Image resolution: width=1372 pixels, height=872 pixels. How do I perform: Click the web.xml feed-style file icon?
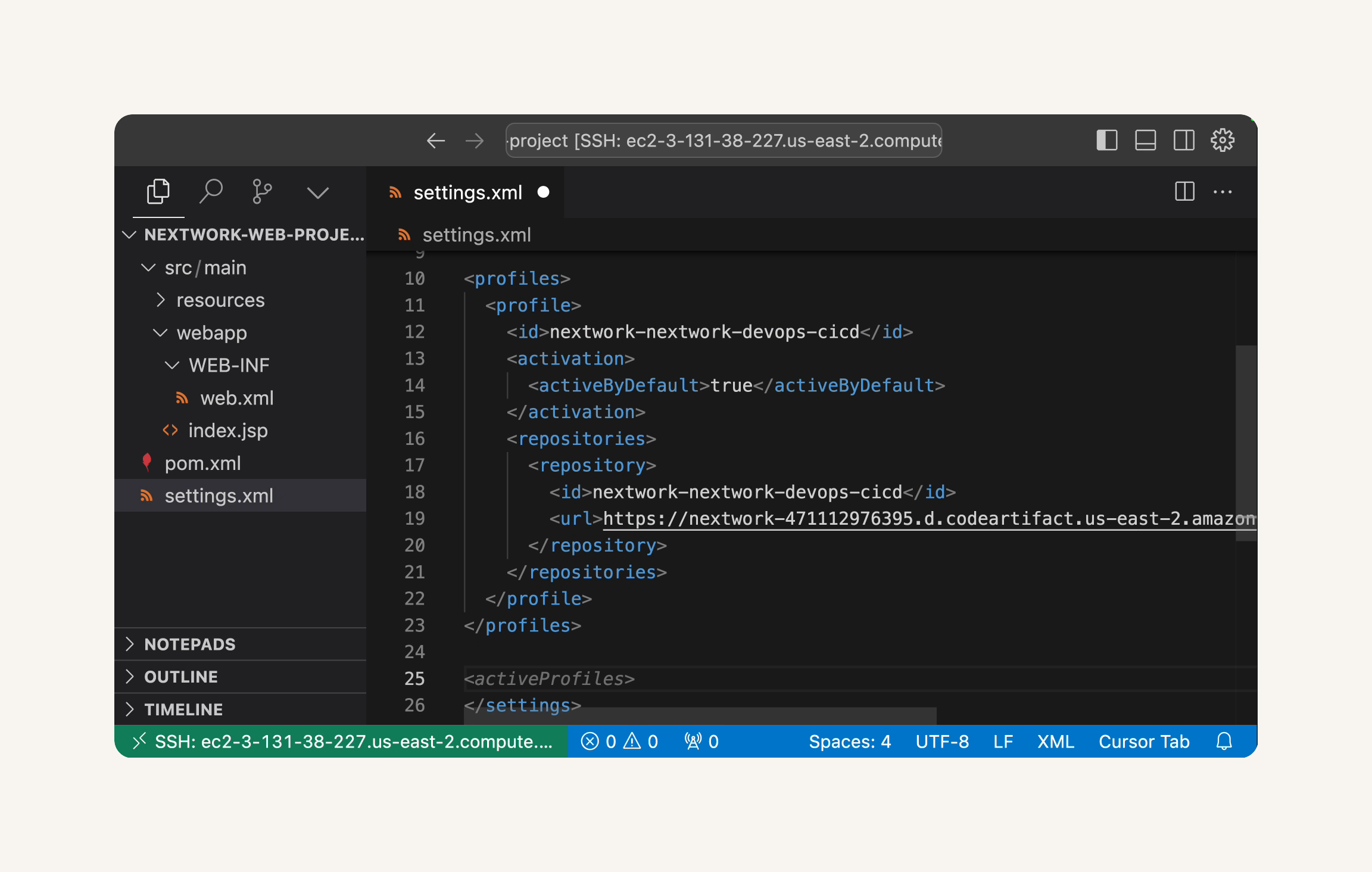(x=182, y=398)
